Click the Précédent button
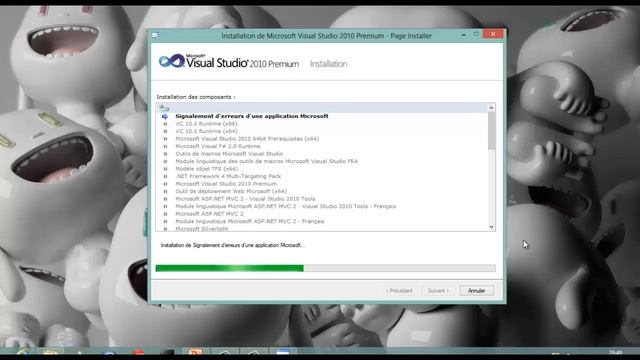 (x=399, y=291)
